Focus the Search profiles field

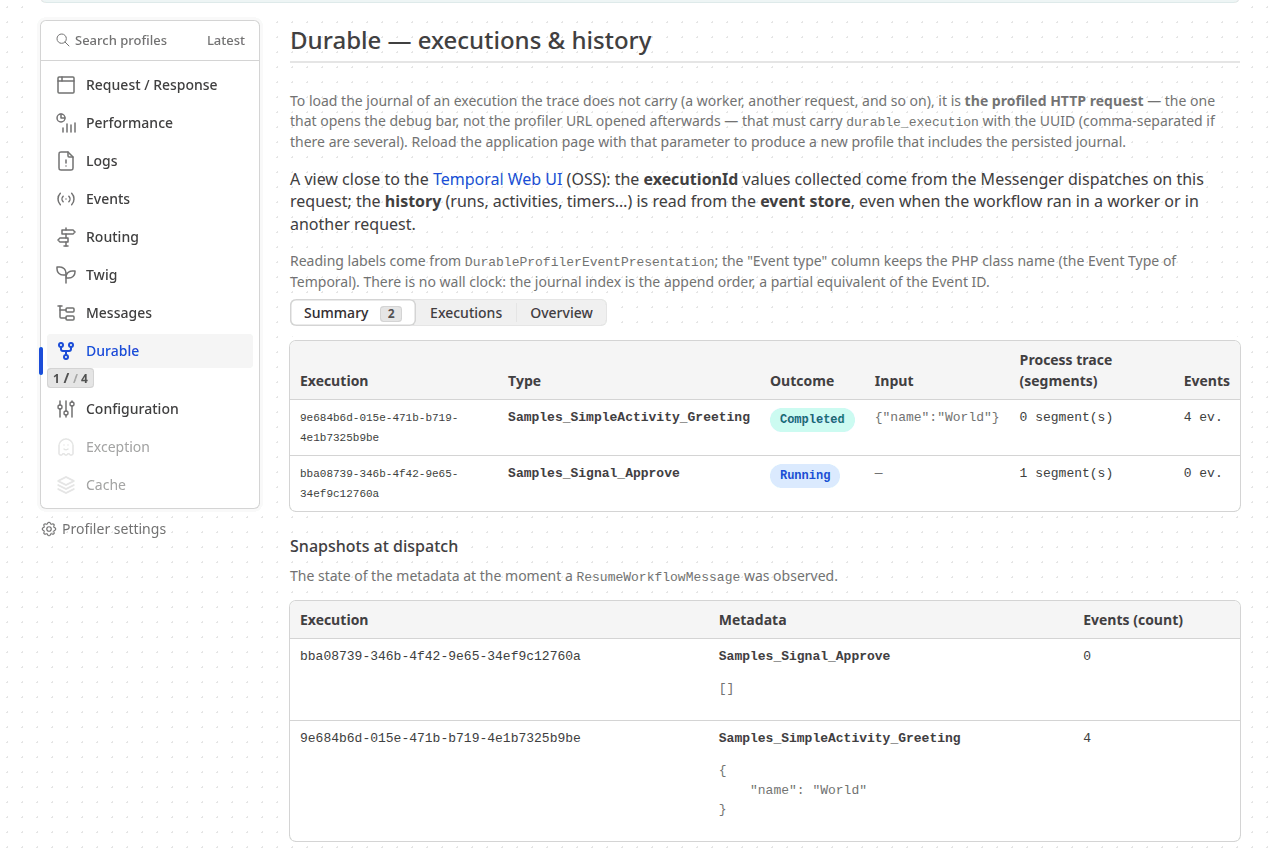click(x=121, y=40)
